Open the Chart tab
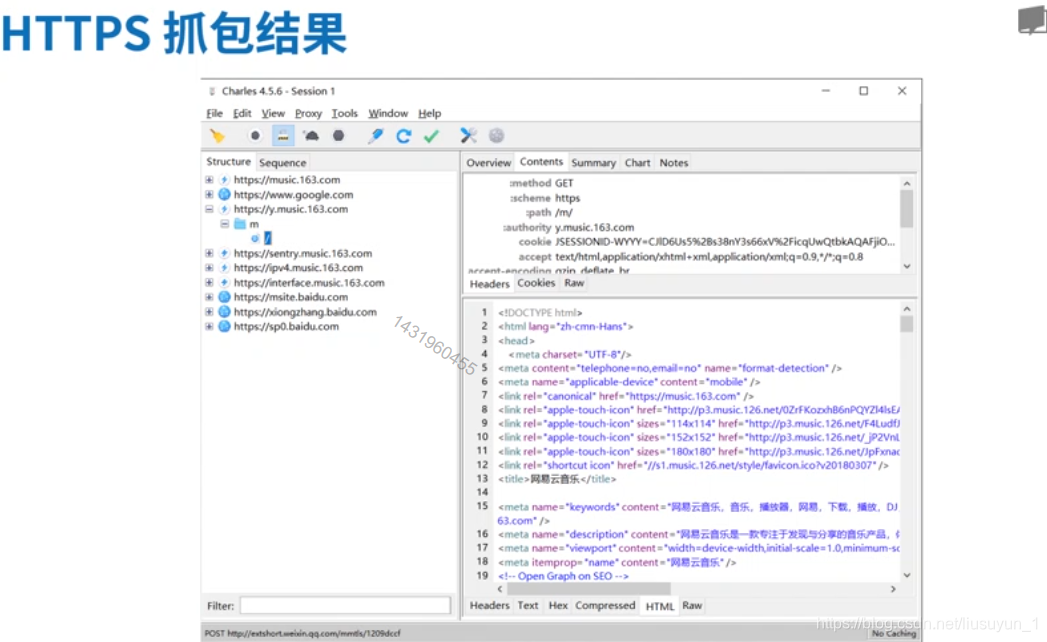 coord(638,163)
